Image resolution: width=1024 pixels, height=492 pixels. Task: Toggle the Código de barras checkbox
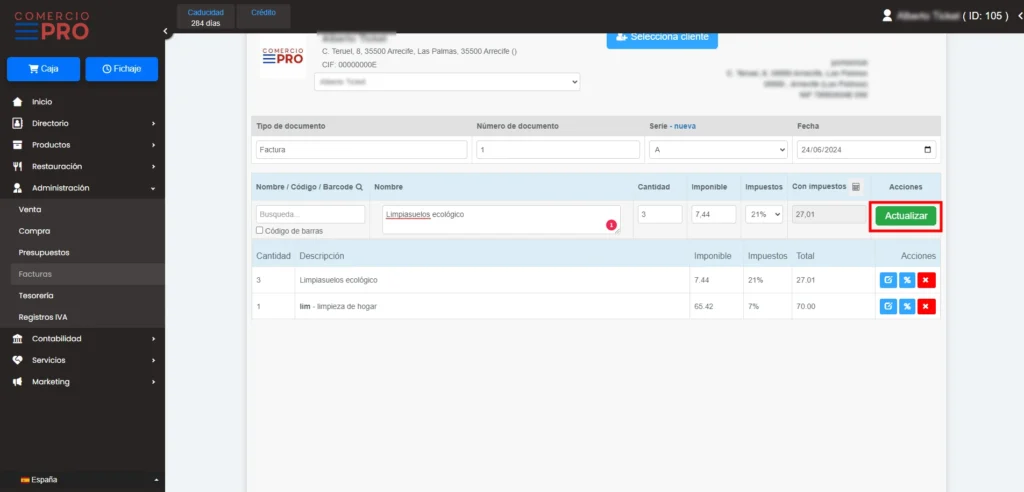point(259,231)
